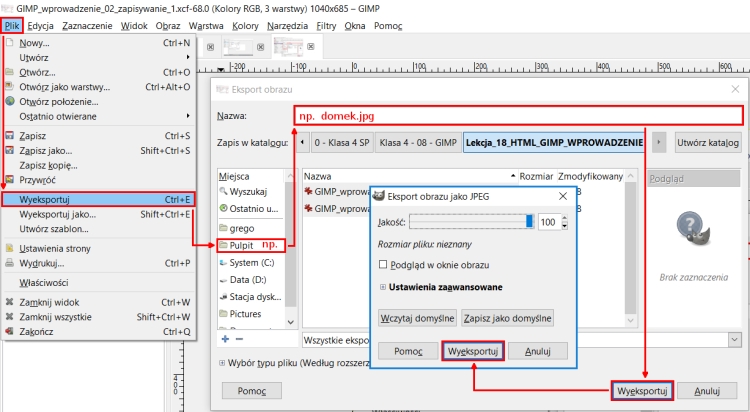The width and height of the screenshot is (750, 412).
Task: Click the Wyszukaj magnifier icon in Miejsca
Action: [x=223, y=191]
